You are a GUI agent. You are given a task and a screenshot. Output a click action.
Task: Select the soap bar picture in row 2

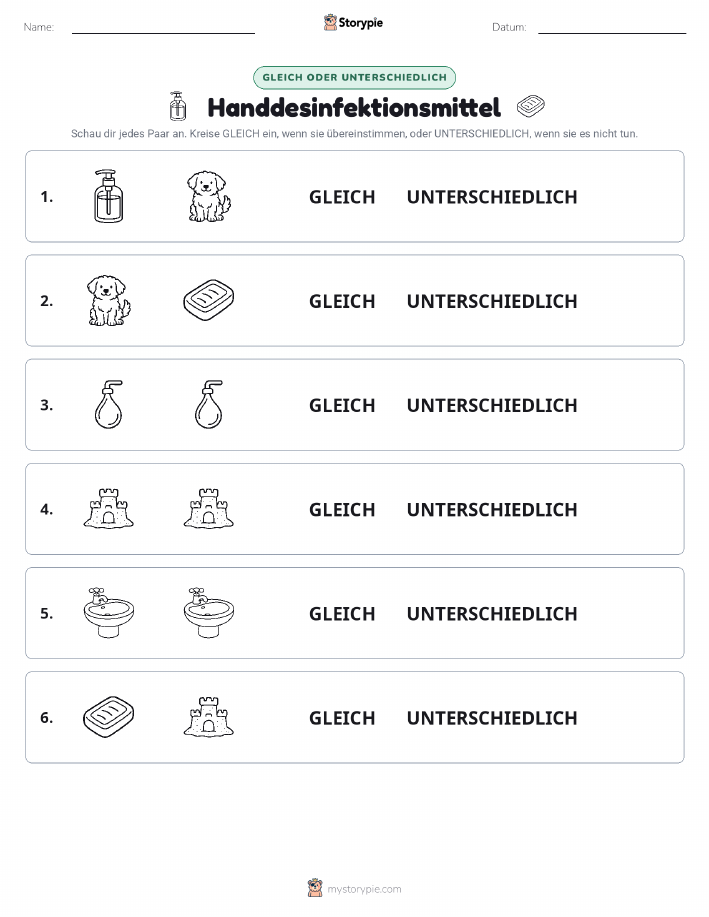pos(209,300)
